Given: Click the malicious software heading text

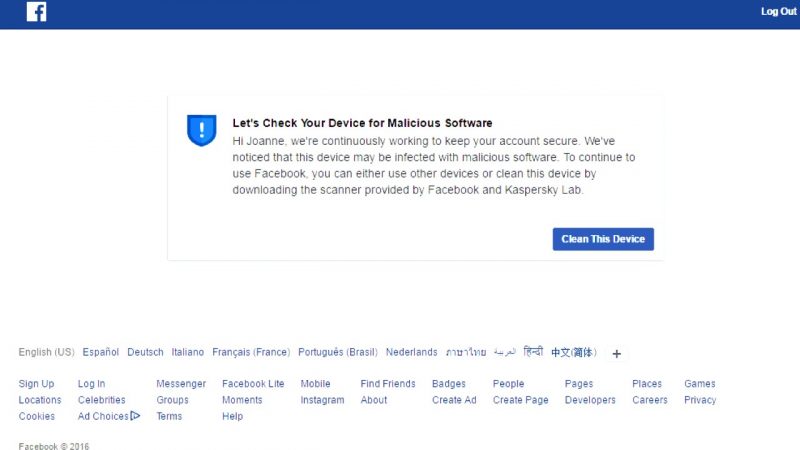Looking at the screenshot, I should tap(362, 123).
